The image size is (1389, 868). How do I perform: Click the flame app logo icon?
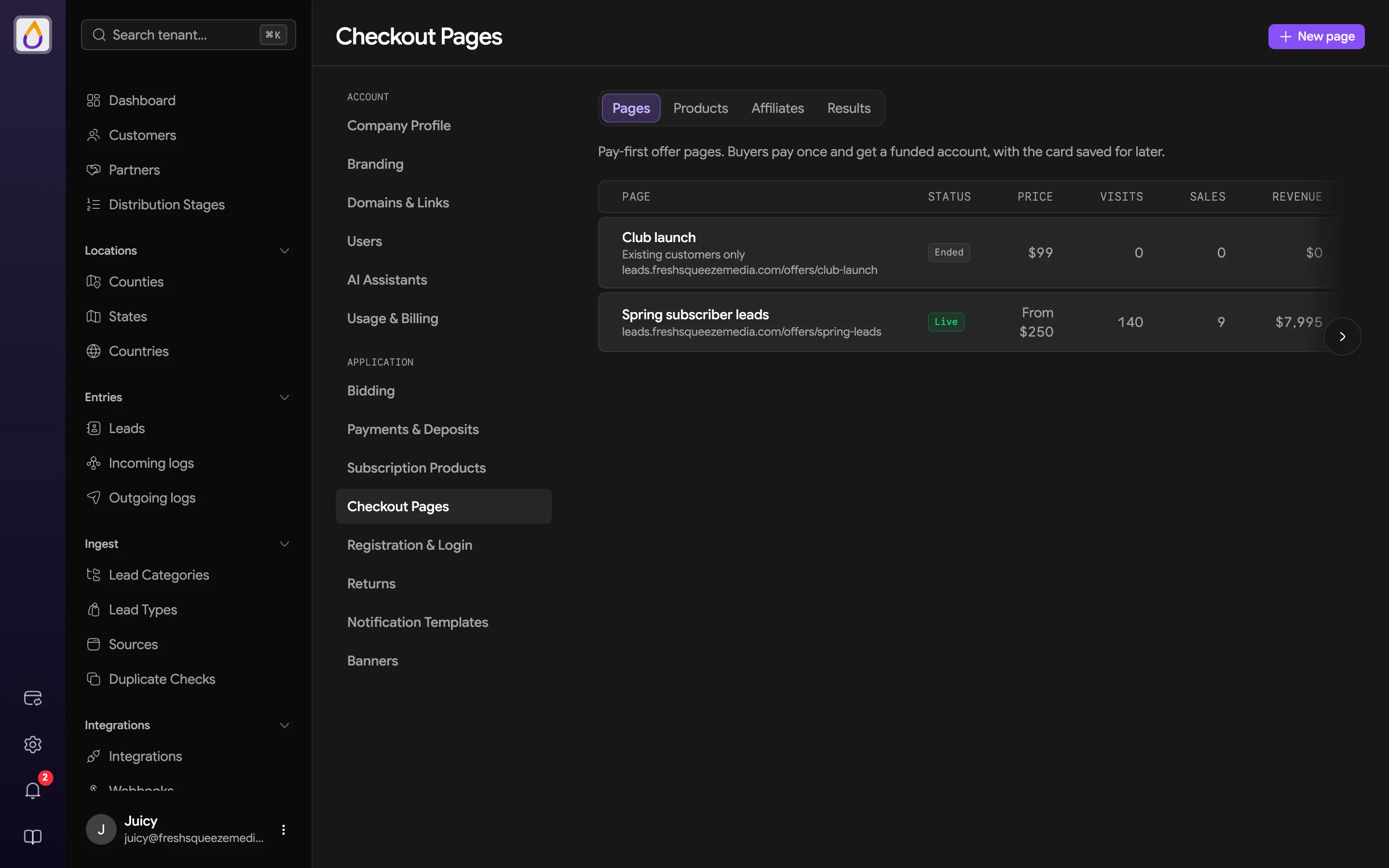(33, 34)
